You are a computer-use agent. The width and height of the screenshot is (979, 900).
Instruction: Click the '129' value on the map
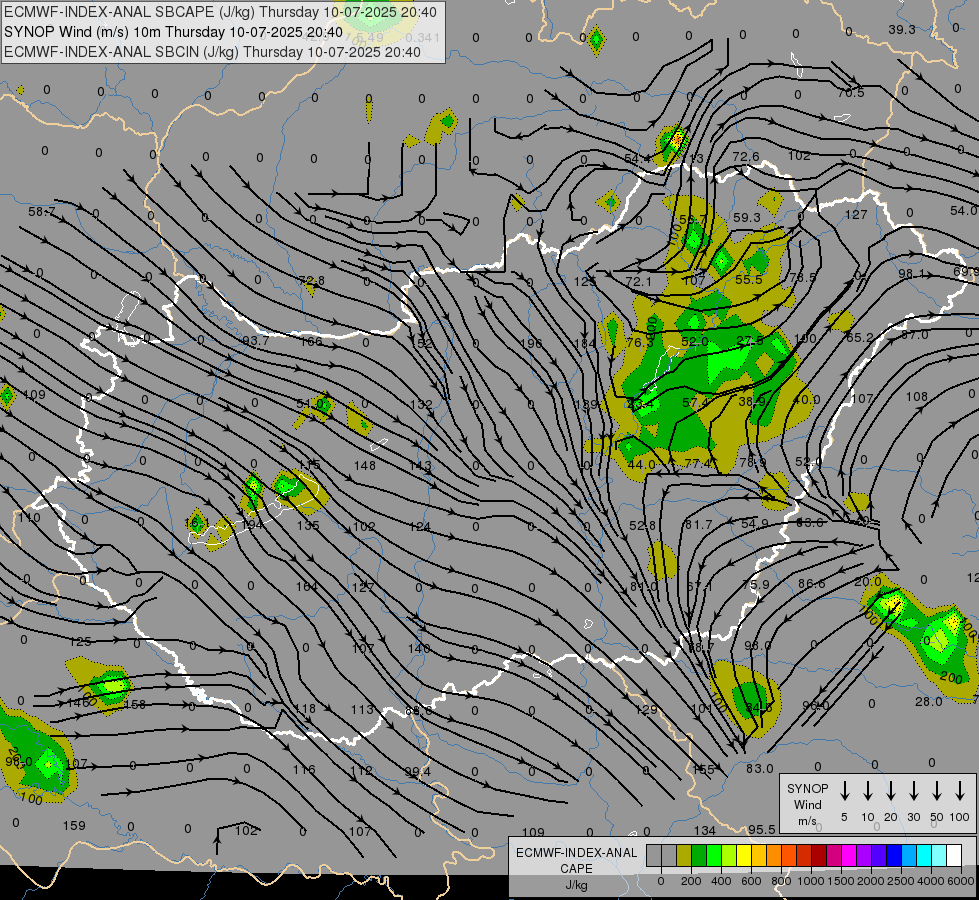point(646,710)
